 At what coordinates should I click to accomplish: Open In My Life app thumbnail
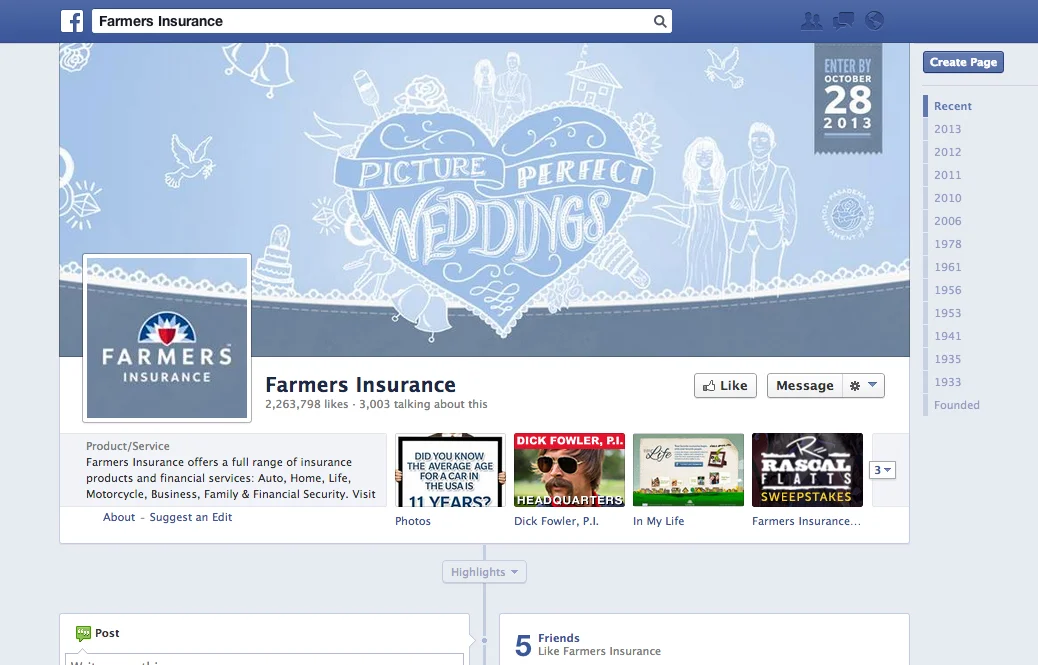click(688, 470)
